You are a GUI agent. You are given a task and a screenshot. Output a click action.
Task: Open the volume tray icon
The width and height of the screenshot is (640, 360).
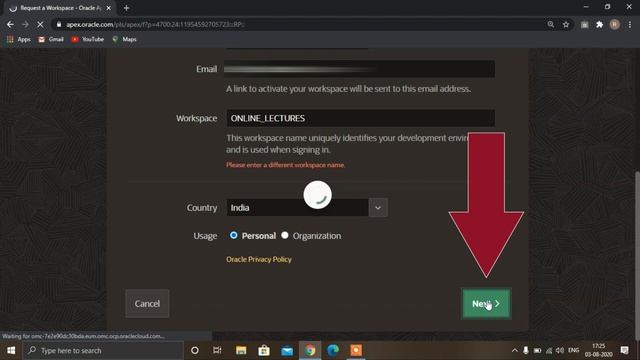click(x=560, y=351)
